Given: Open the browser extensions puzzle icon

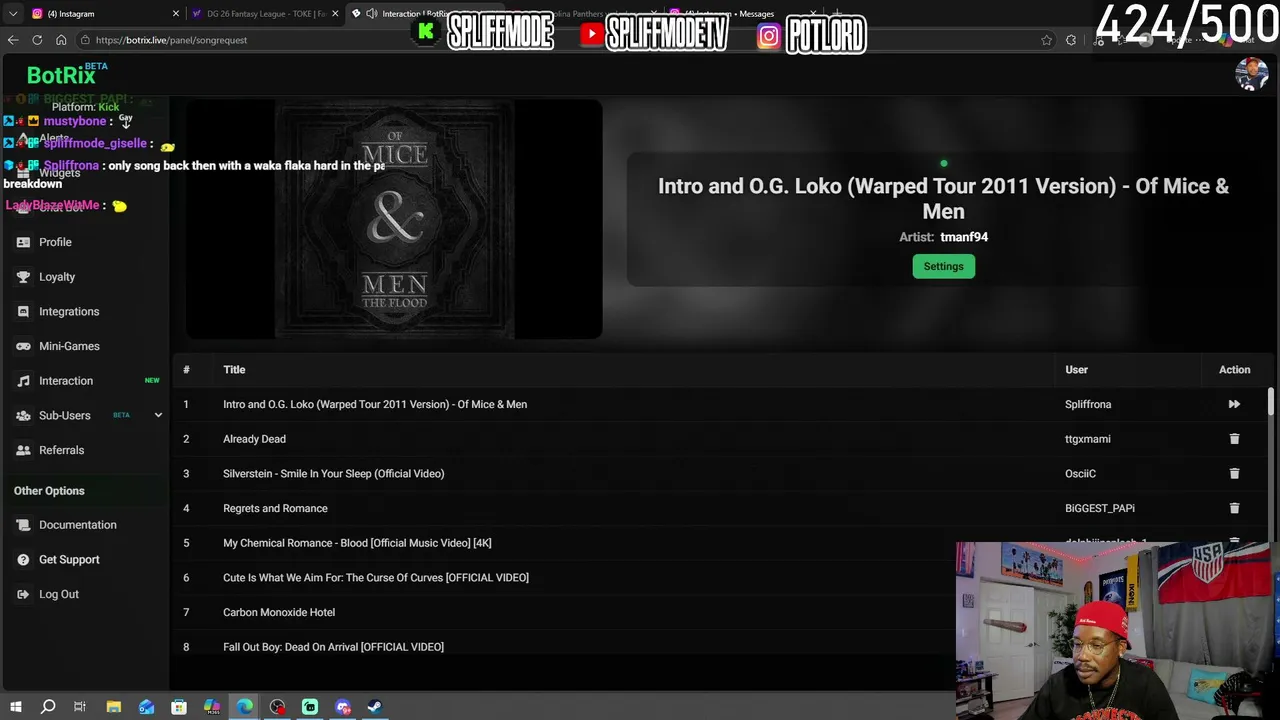Looking at the screenshot, I should [x=1071, y=40].
